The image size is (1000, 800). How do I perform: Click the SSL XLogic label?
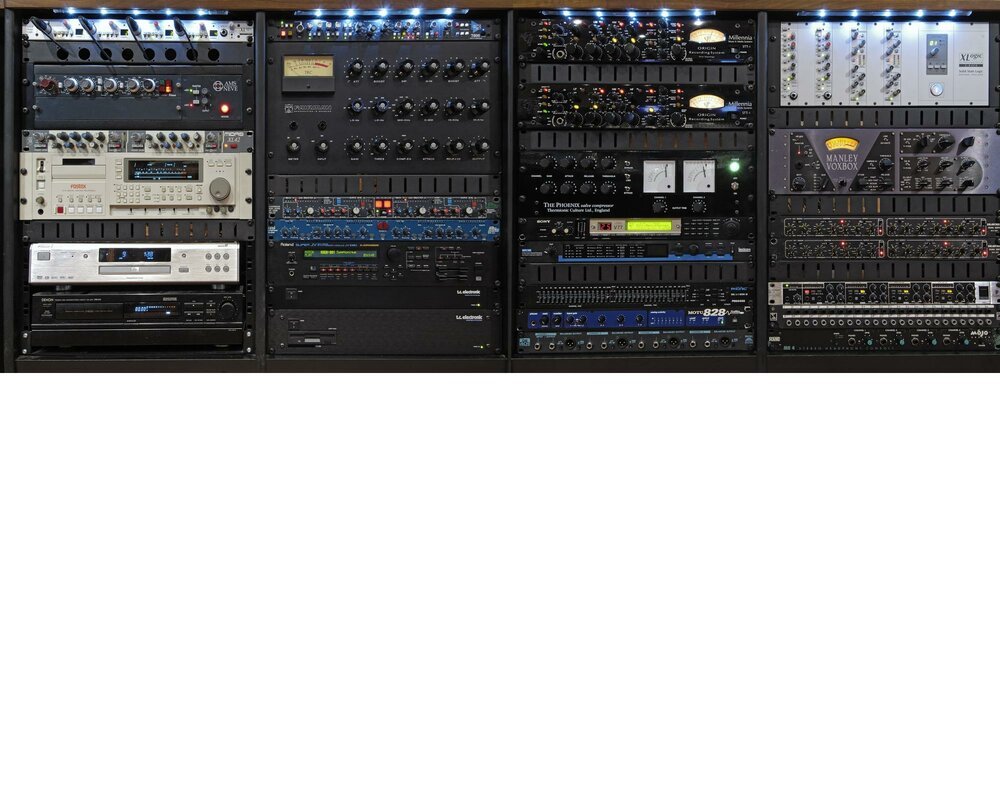pyautogui.click(x=971, y=57)
